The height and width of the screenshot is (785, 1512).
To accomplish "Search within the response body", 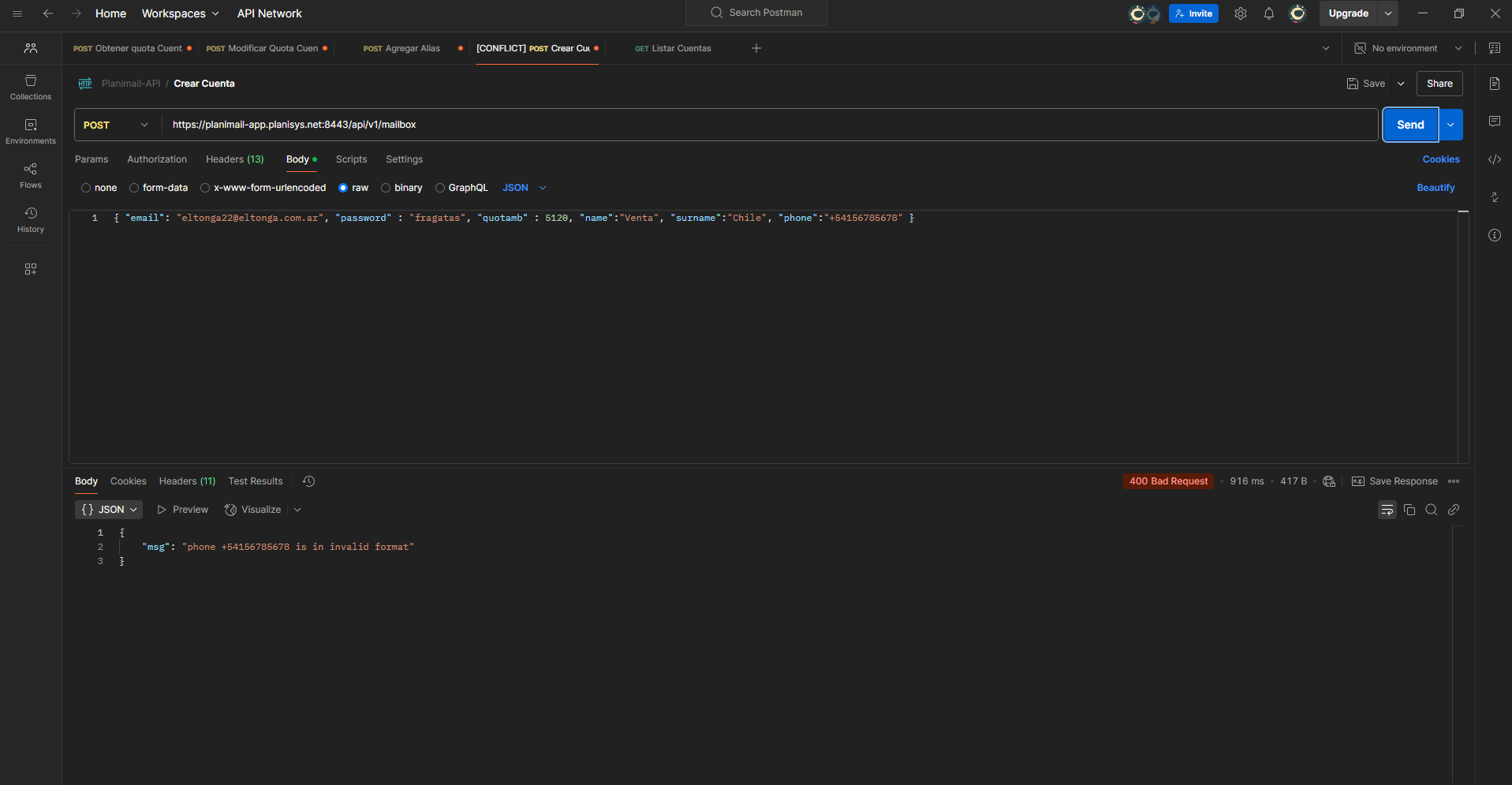I will coord(1432,510).
